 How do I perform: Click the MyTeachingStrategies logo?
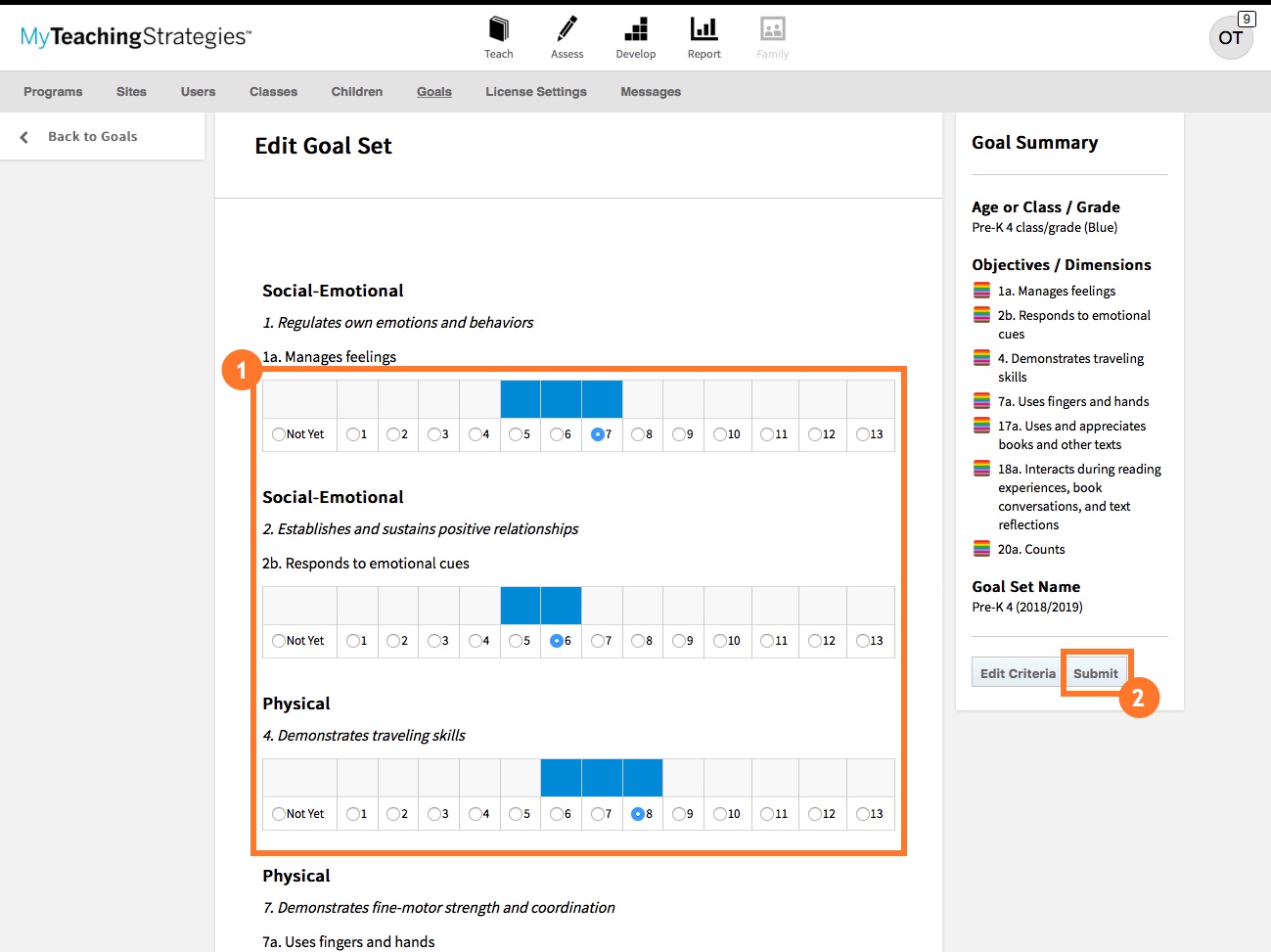tap(133, 35)
